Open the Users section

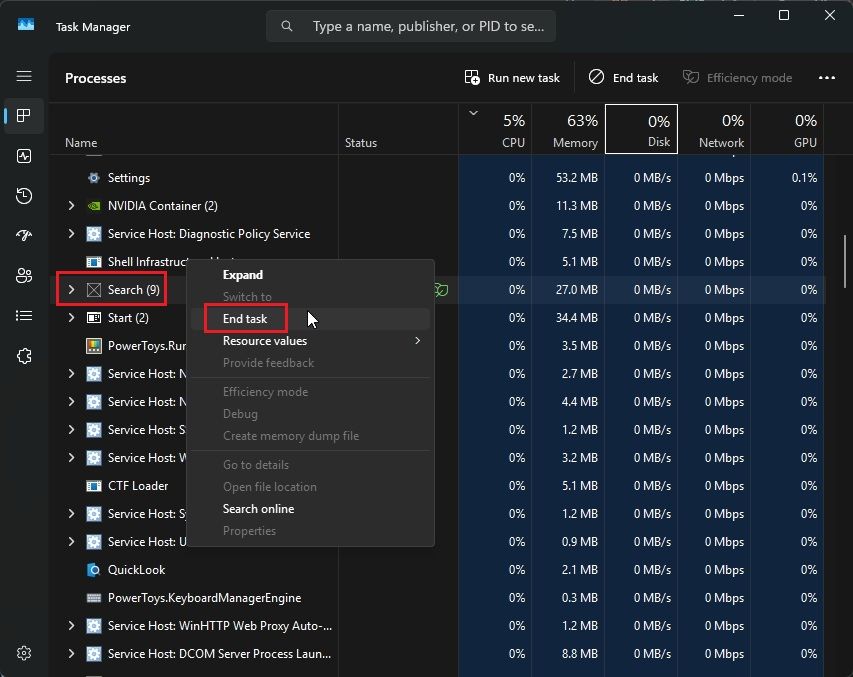tap(23, 276)
